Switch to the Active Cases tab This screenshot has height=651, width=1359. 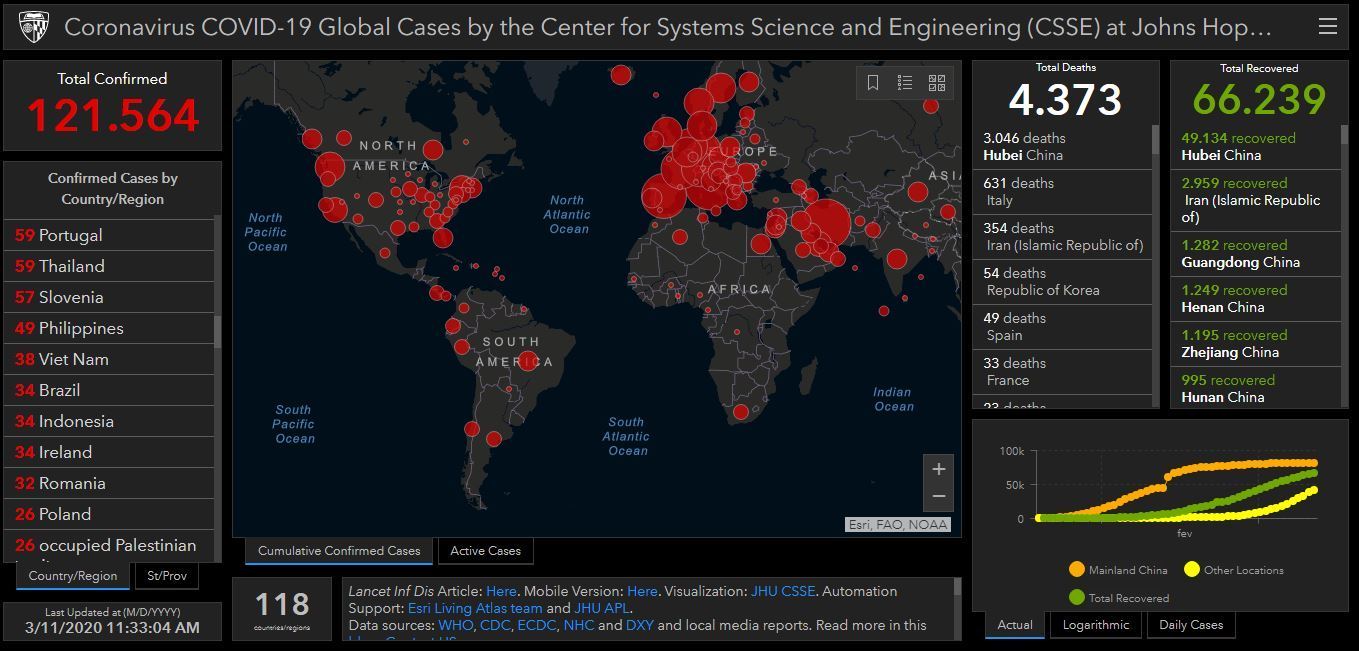click(x=485, y=551)
